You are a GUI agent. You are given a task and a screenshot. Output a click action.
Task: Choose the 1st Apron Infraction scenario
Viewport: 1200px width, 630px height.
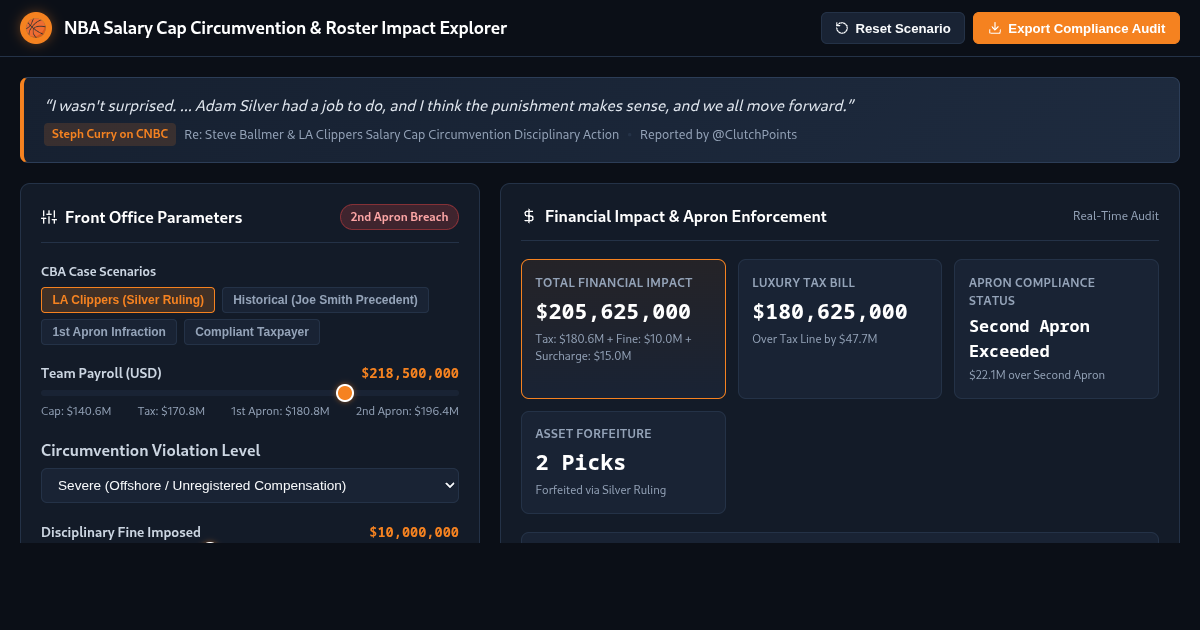(109, 332)
